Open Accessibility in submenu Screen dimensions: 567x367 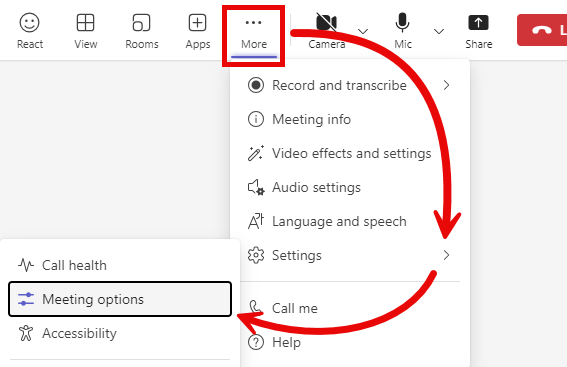pyautogui.click(x=120, y=333)
